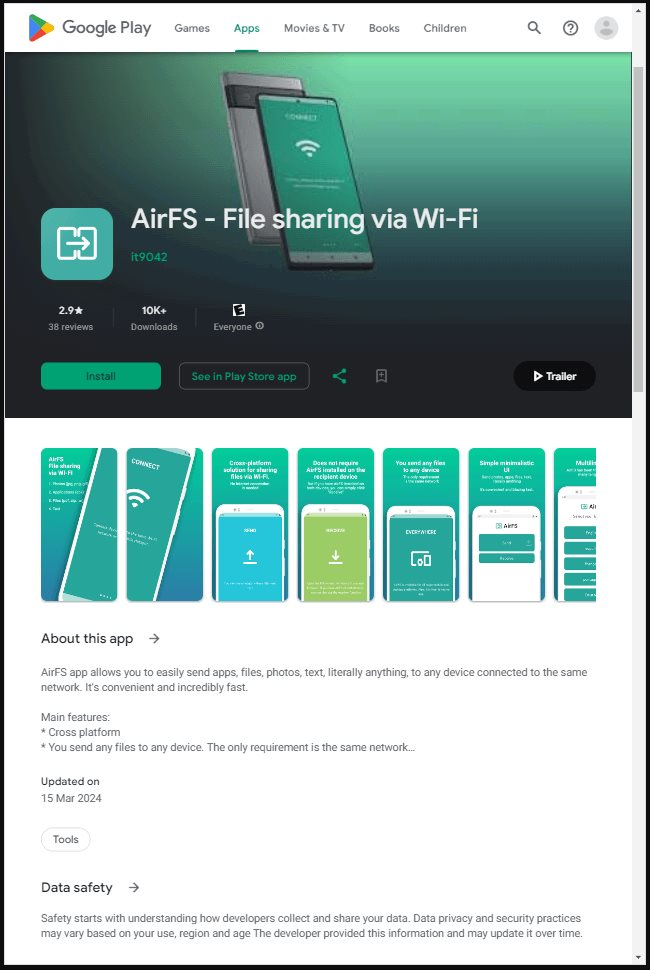Viewport: 650px width, 970px height.
Task: Click the green Install button
Action: coord(101,376)
